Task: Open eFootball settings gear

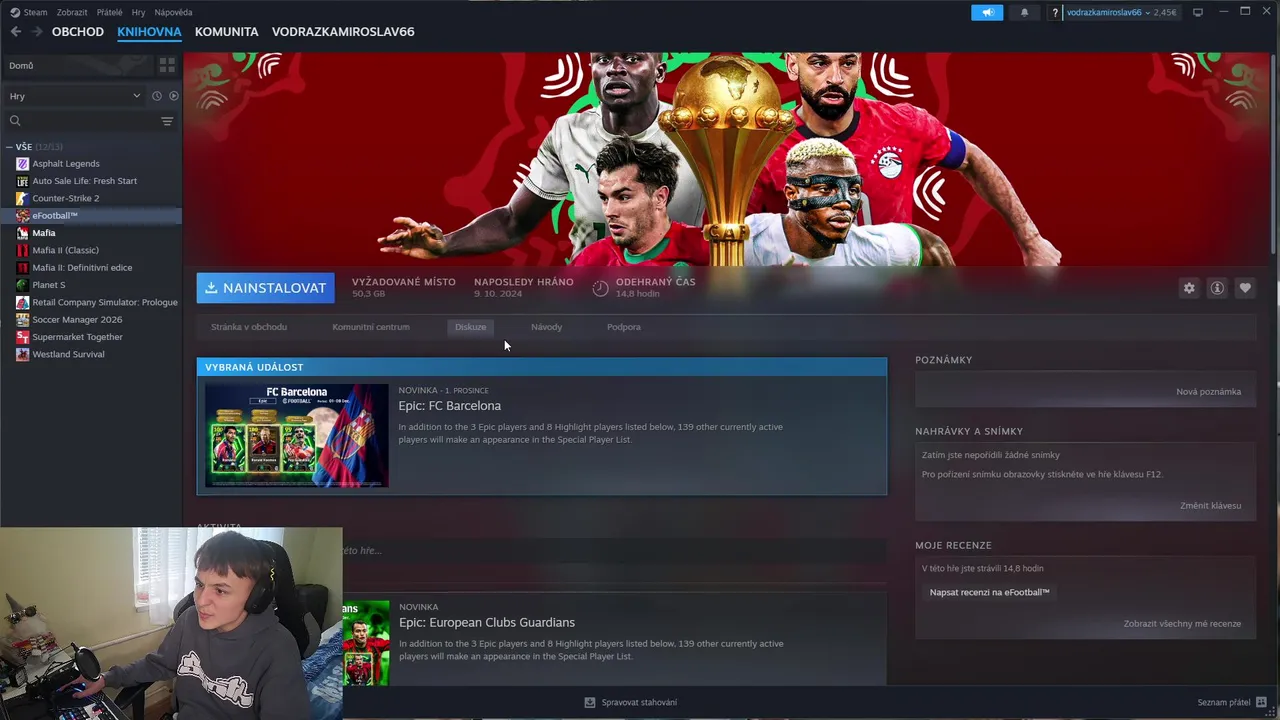Action: 1189,288
